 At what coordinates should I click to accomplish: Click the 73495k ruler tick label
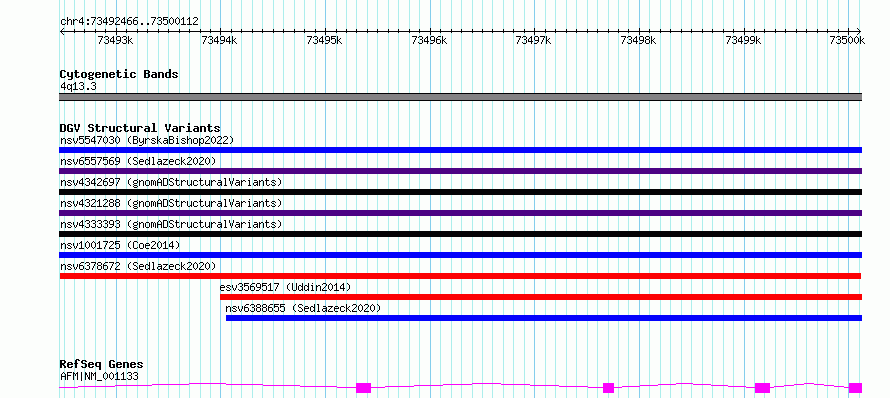click(324, 40)
